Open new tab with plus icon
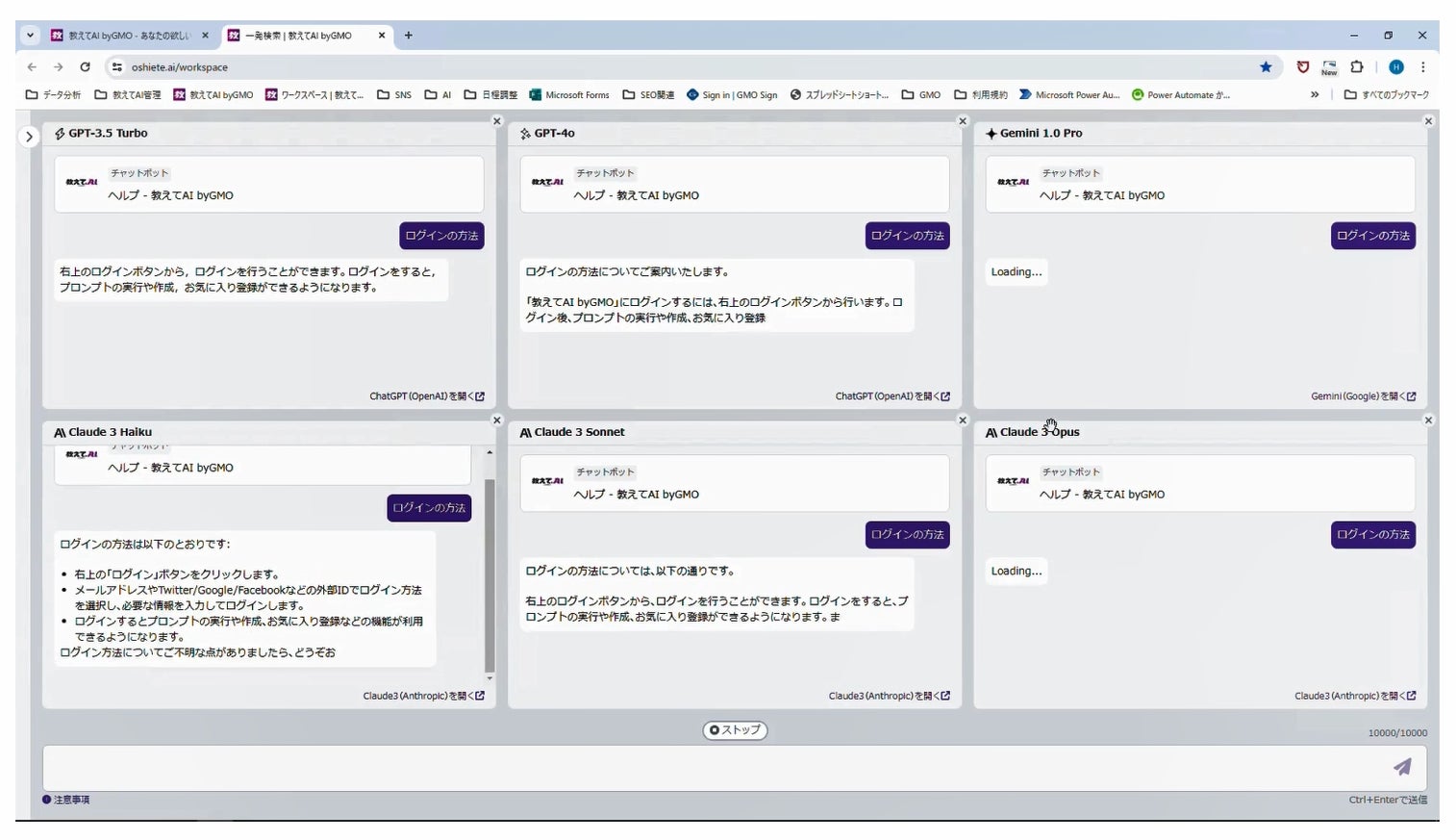 coord(409,36)
